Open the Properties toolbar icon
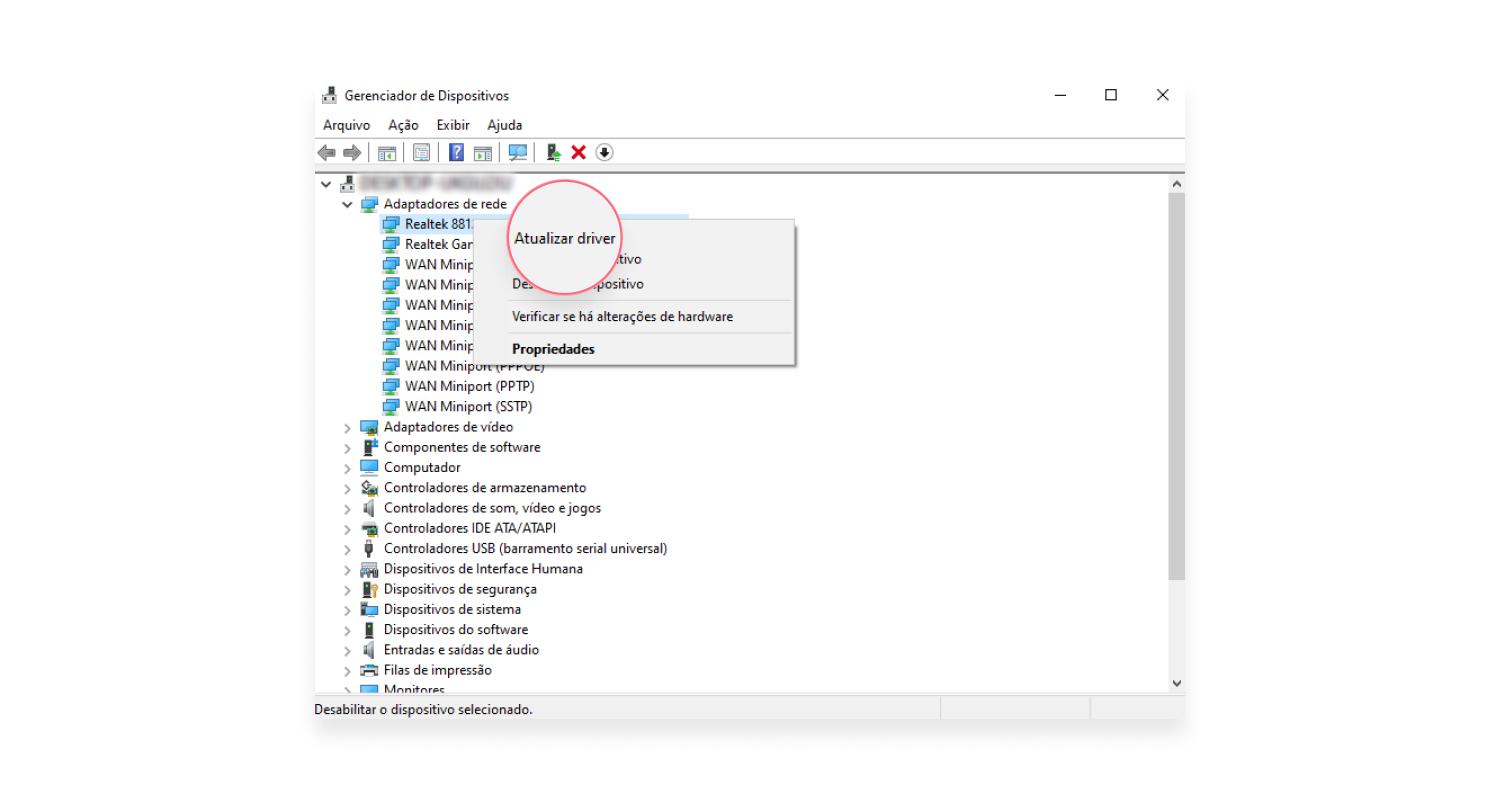This screenshot has width=1500, height=800. point(421,152)
